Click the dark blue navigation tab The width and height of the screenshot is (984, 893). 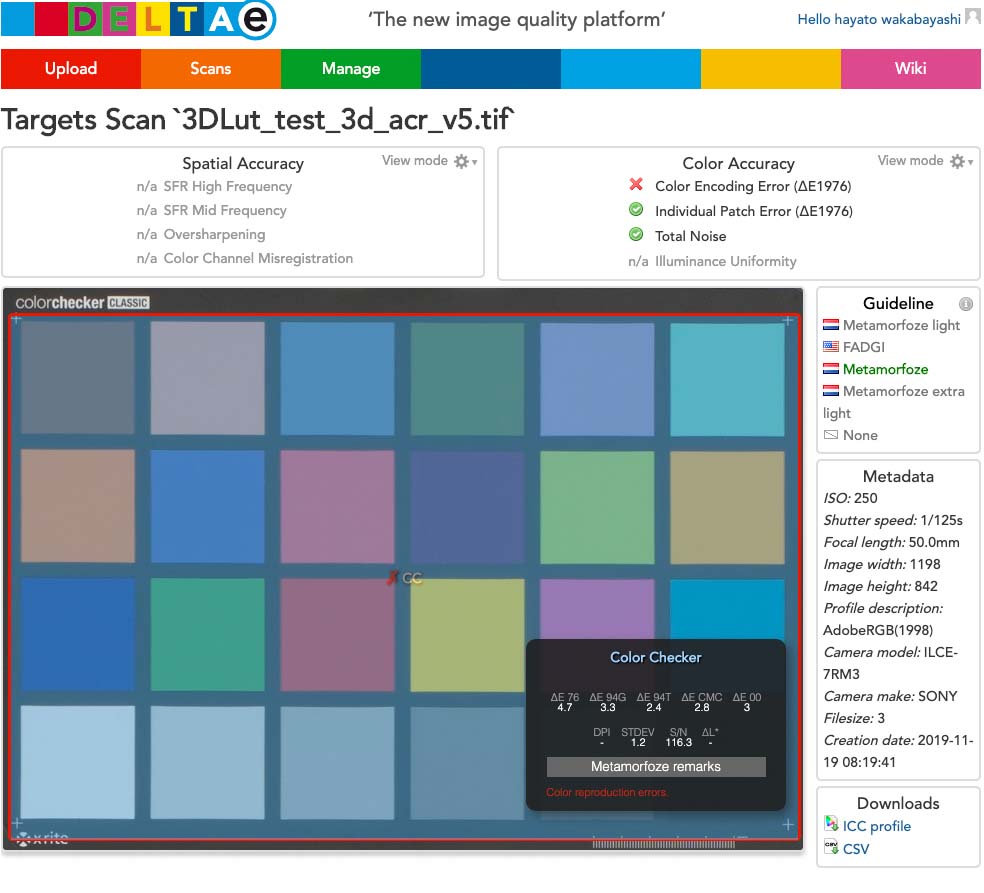pyautogui.click(x=491, y=68)
